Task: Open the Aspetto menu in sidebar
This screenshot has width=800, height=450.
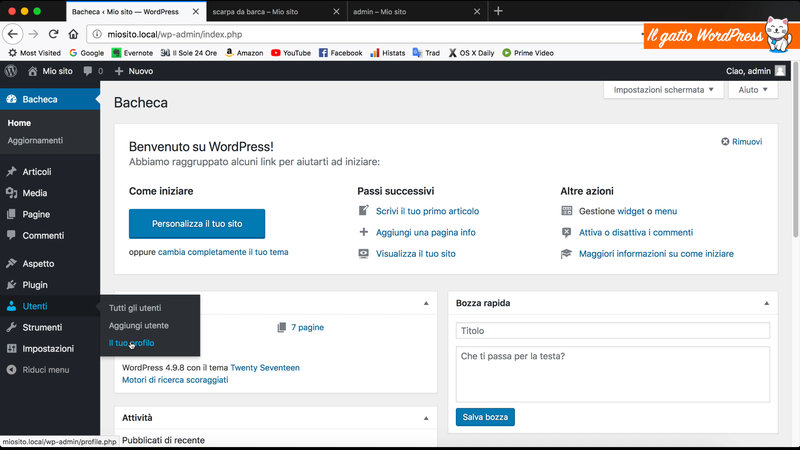Action: (50, 263)
